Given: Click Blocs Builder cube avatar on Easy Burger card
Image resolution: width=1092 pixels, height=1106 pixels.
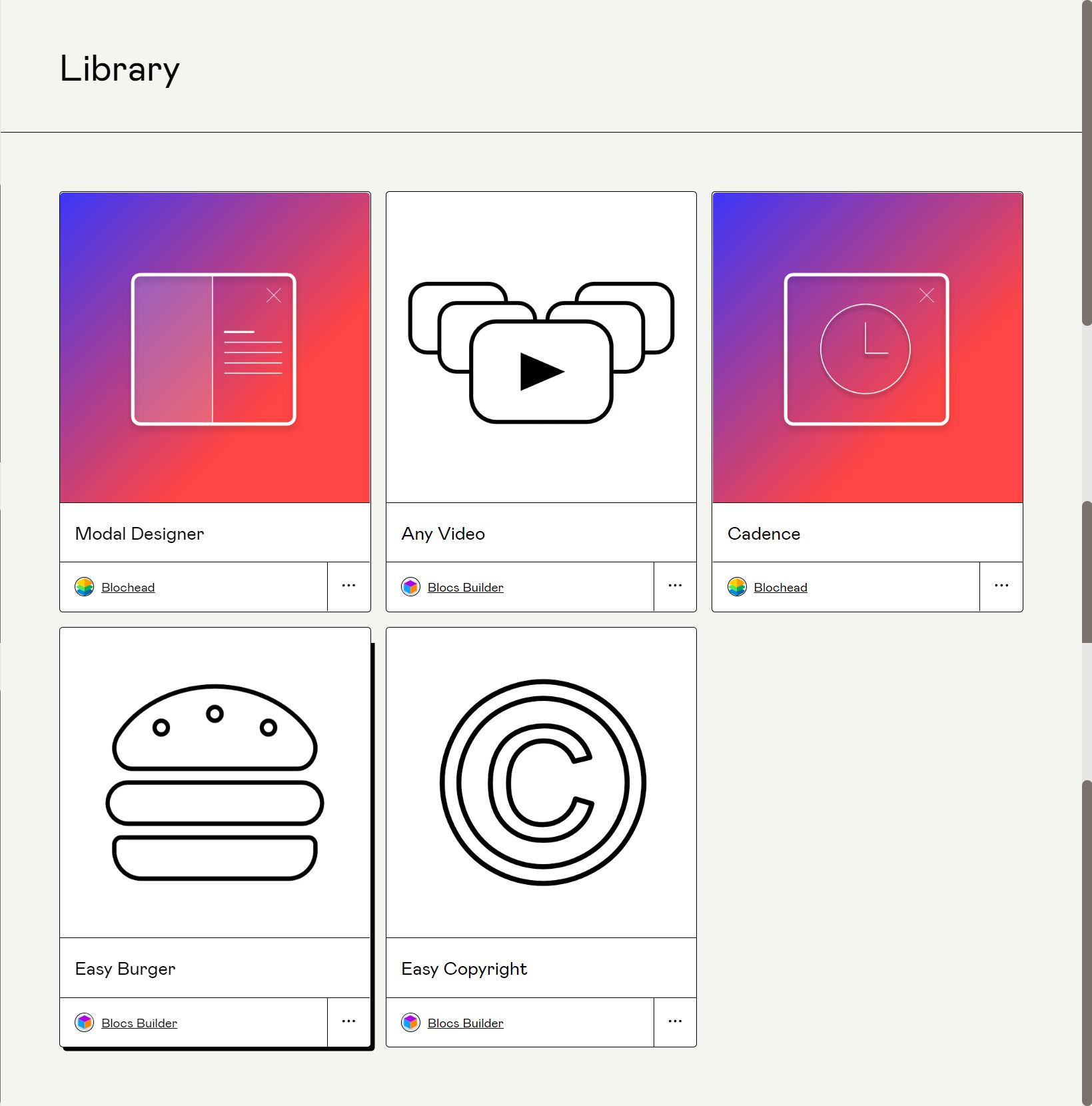Looking at the screenshot, I should pos(85,1023).
